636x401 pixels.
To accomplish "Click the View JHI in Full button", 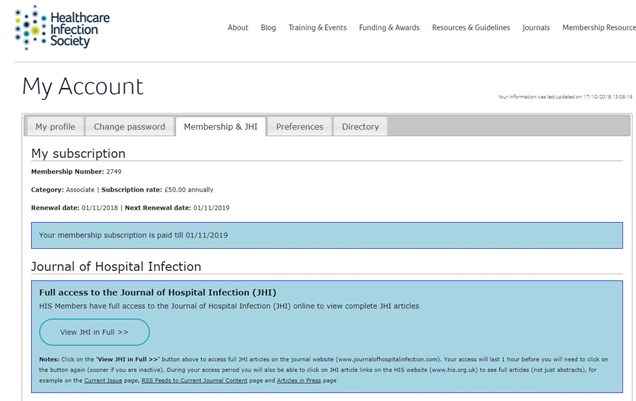I will (94, 332).
